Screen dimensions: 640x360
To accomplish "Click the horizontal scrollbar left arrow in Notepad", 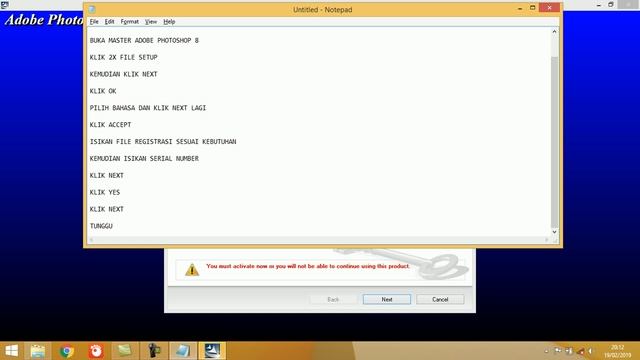I will click(91, 240).
